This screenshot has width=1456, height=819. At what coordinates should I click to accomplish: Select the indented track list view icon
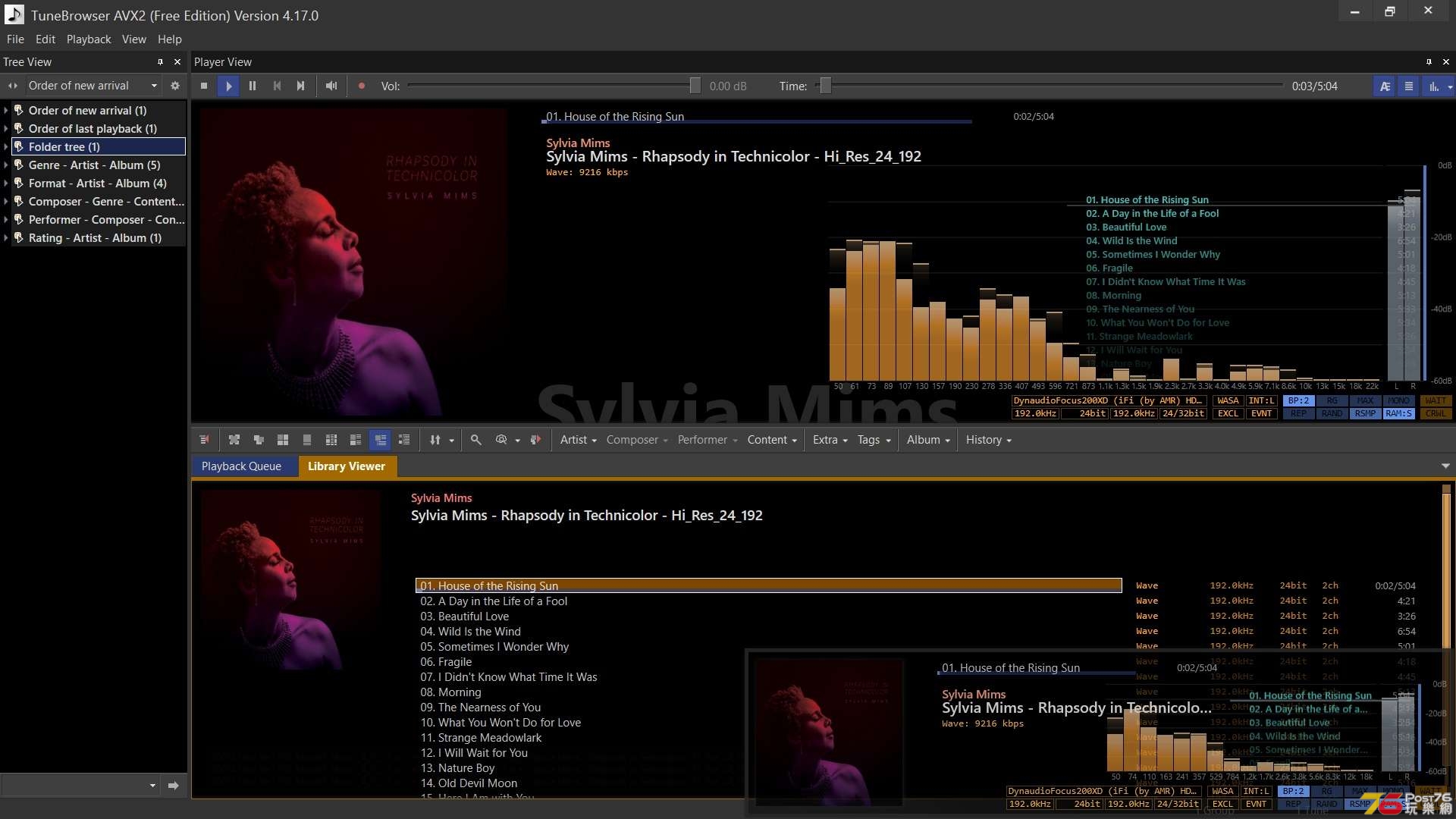(404, 440)
